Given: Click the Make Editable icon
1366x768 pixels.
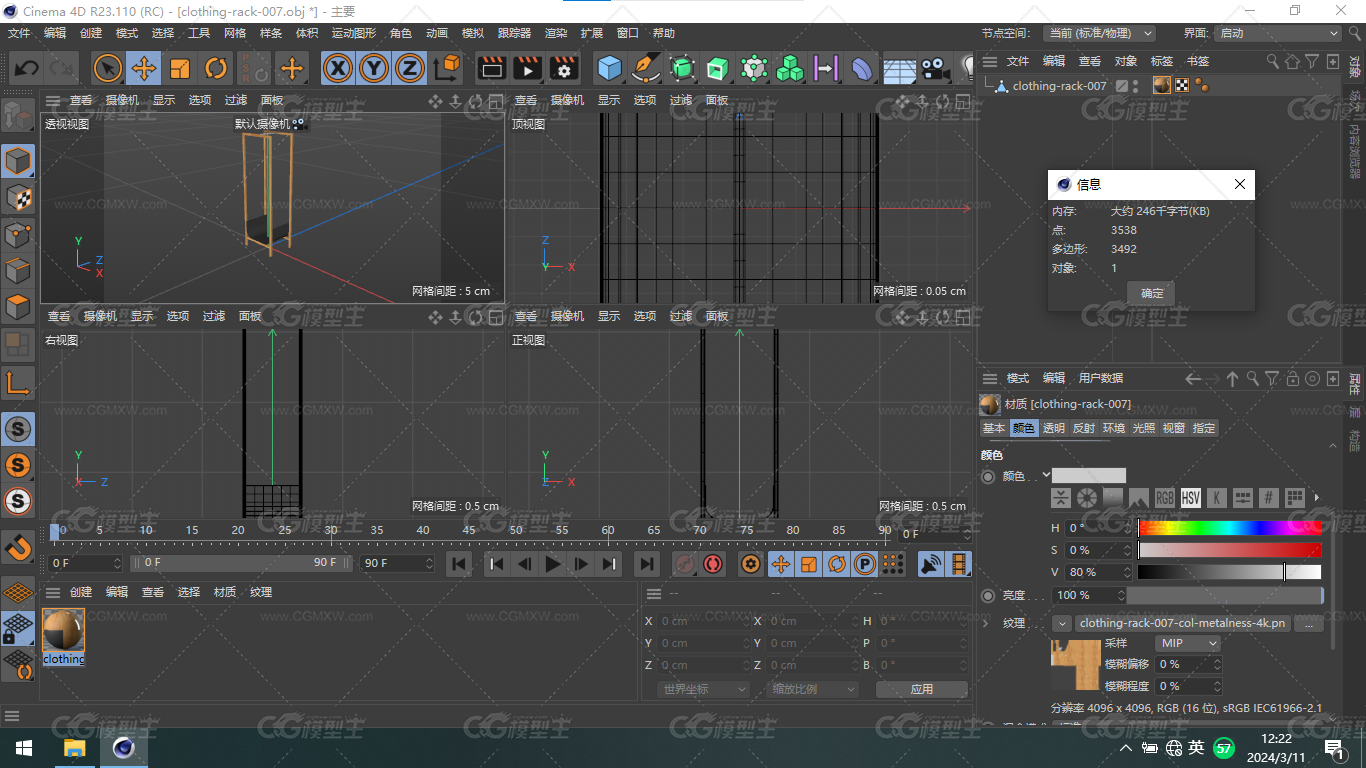Looking at the screenshot, I should [19, 116].
